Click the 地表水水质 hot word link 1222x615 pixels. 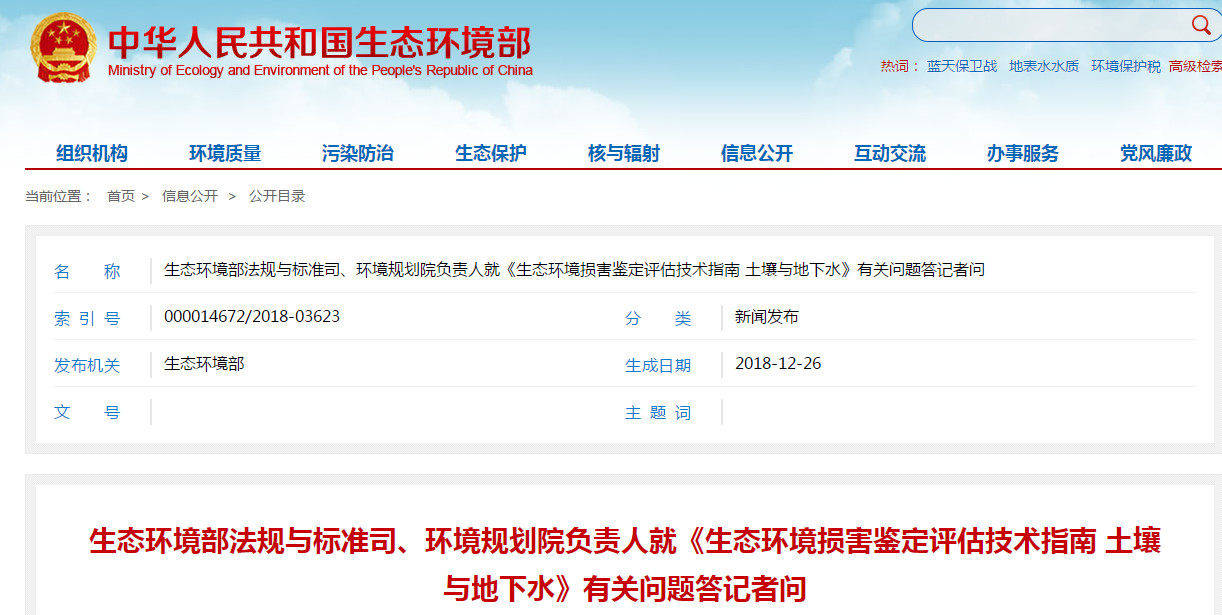point(1044,66)
